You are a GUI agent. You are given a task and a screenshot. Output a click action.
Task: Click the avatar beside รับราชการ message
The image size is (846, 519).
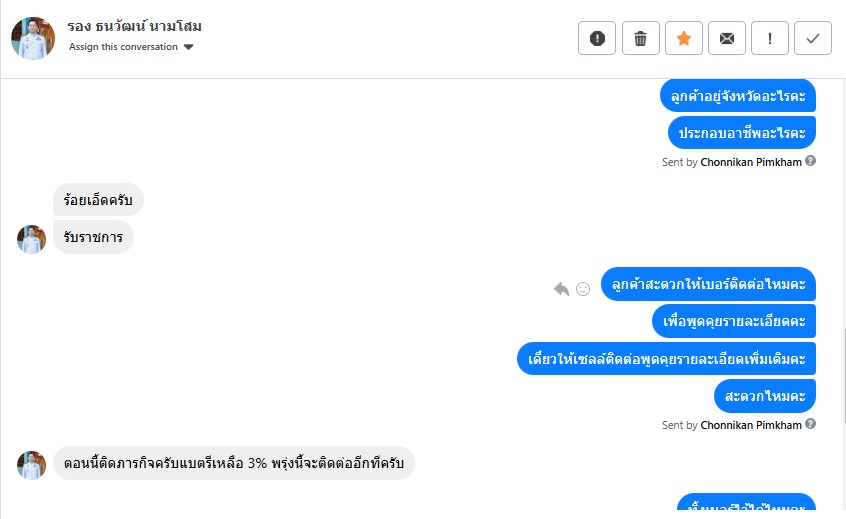tap(32, 238)
